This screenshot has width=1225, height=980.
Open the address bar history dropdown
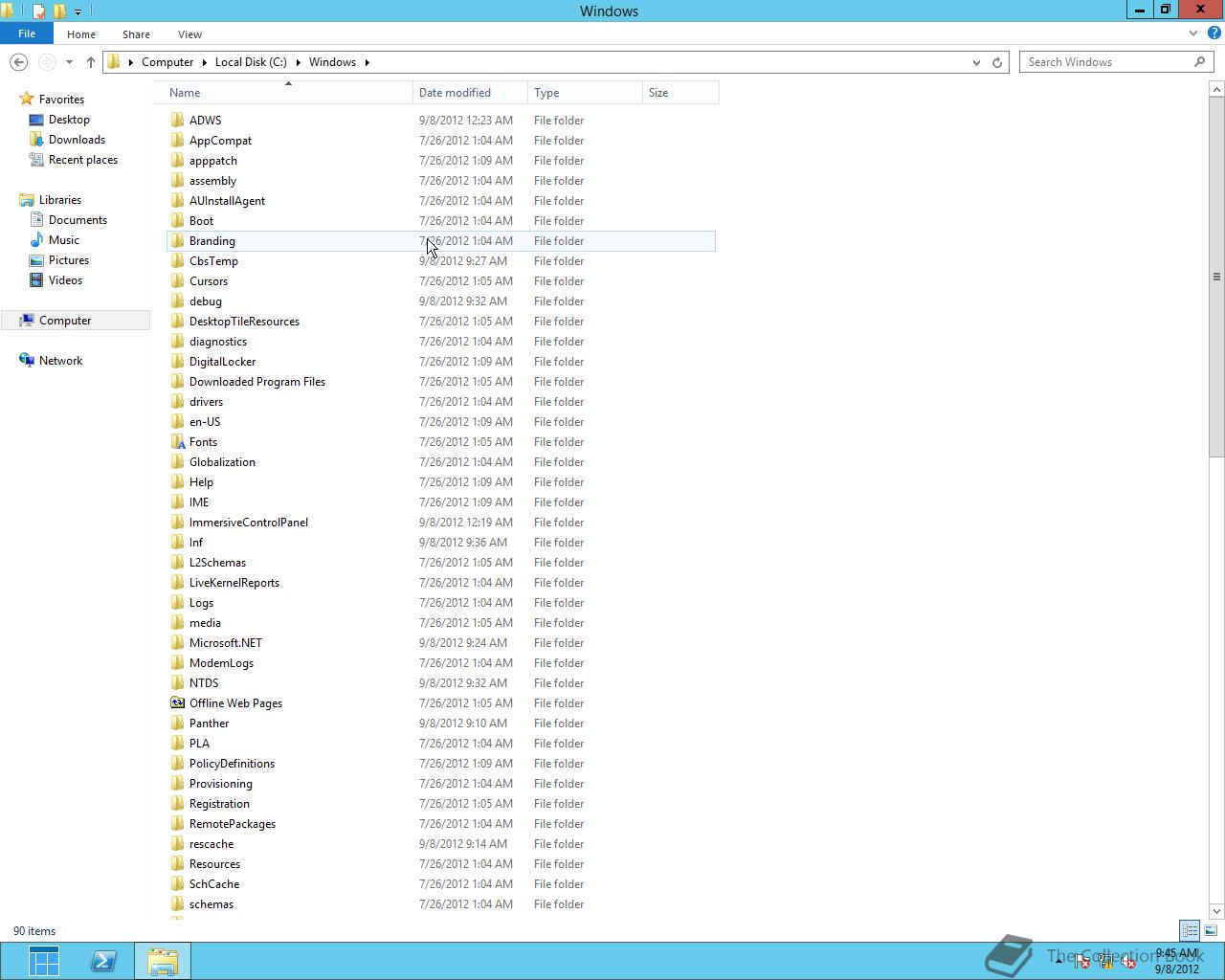coord(976,62)
